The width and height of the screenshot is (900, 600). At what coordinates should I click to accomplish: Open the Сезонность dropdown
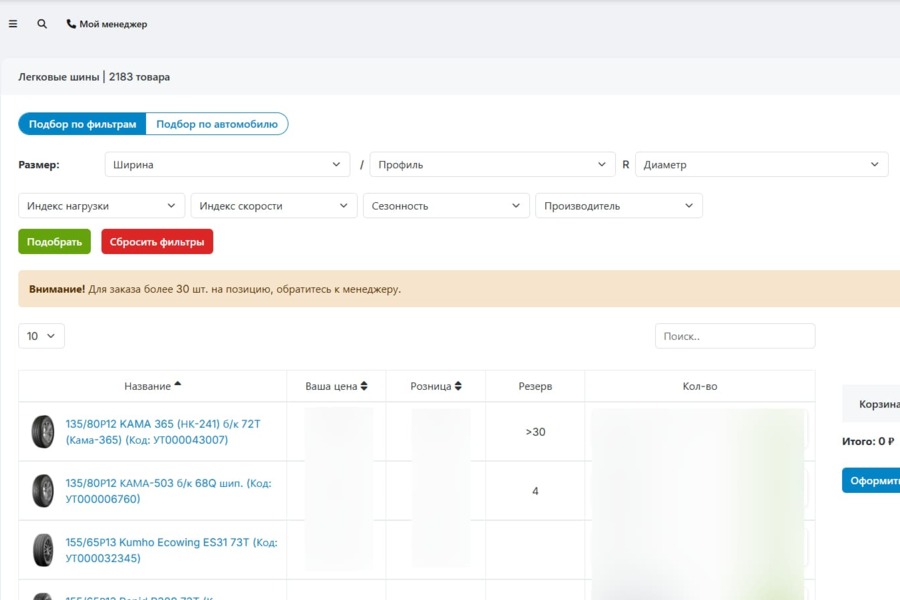click(x=446, y=206)
